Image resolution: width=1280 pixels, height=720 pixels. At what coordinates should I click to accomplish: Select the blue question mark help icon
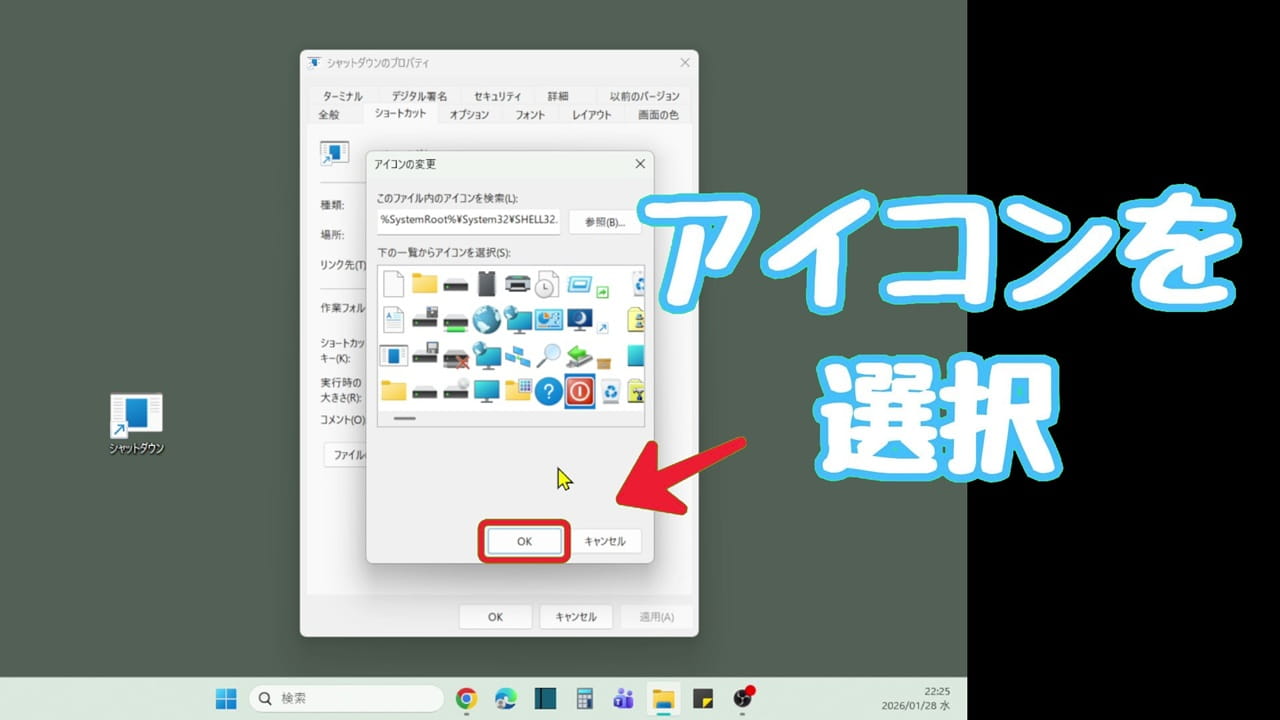[x=549, y=390]
